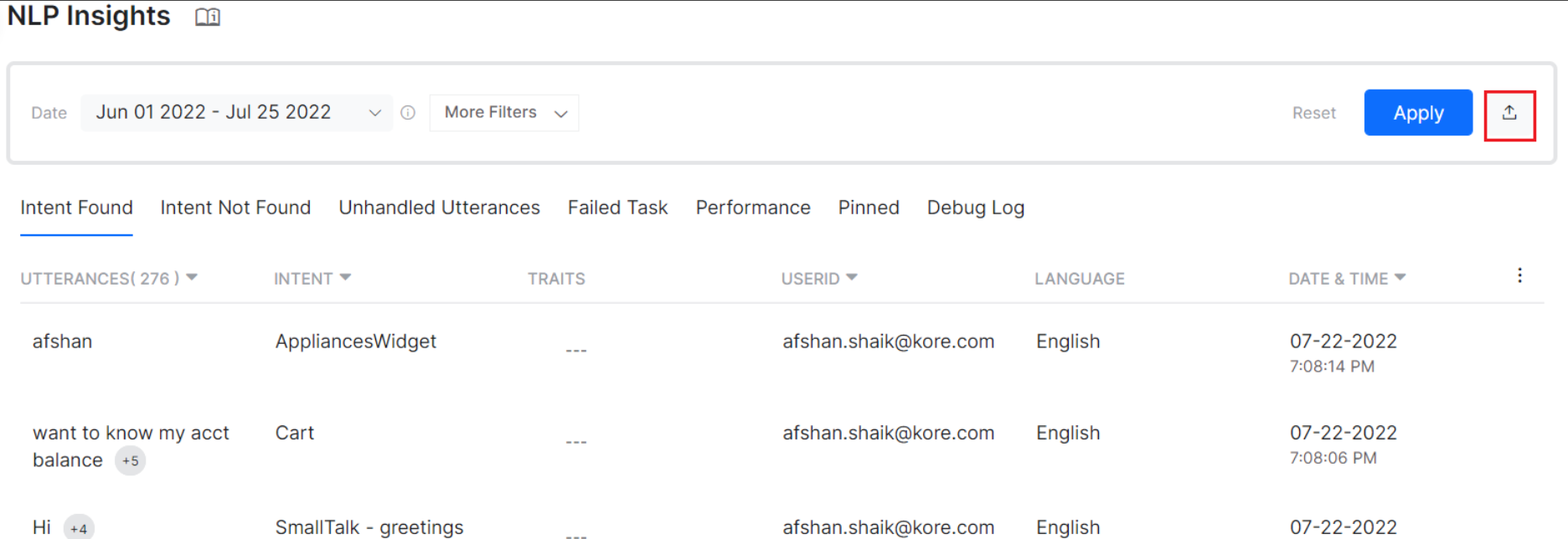Open the NLP Insights documentation book icon
1568x539 pixels.
(x=208, y=17)
